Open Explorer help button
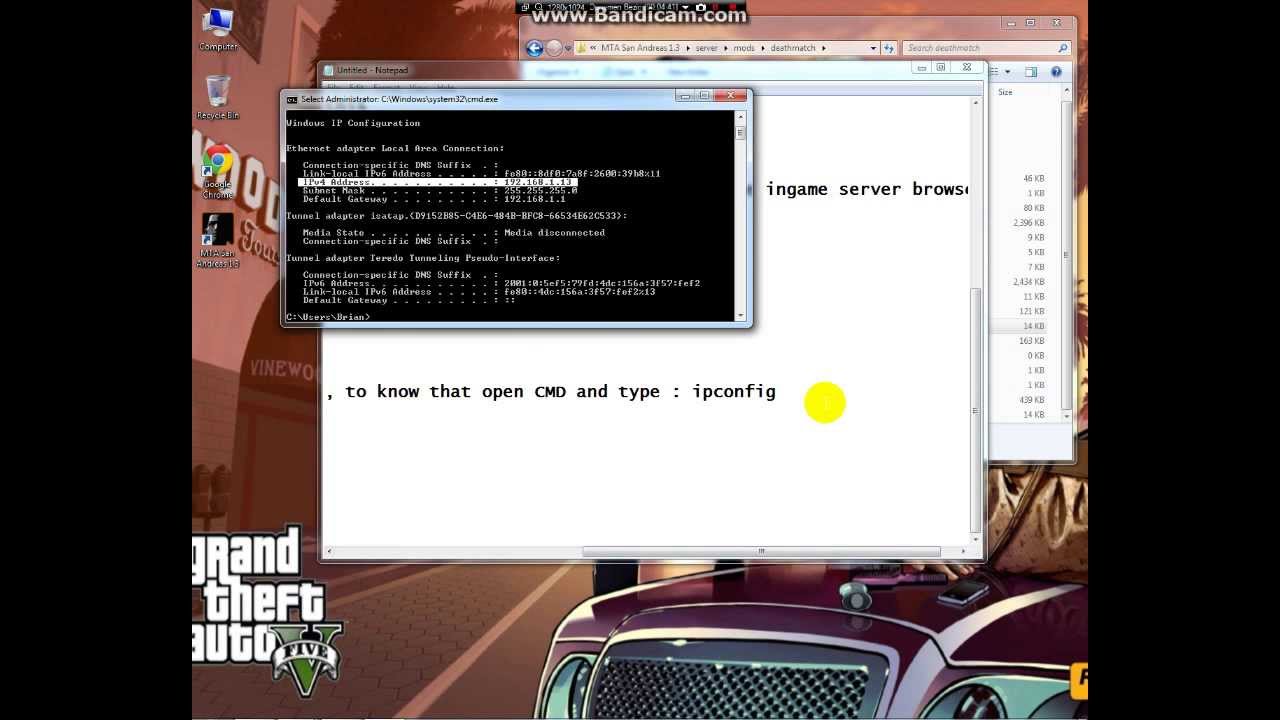Viewport: 1280px width, 720px height. pyautogui.click(x=1056, y=72)
